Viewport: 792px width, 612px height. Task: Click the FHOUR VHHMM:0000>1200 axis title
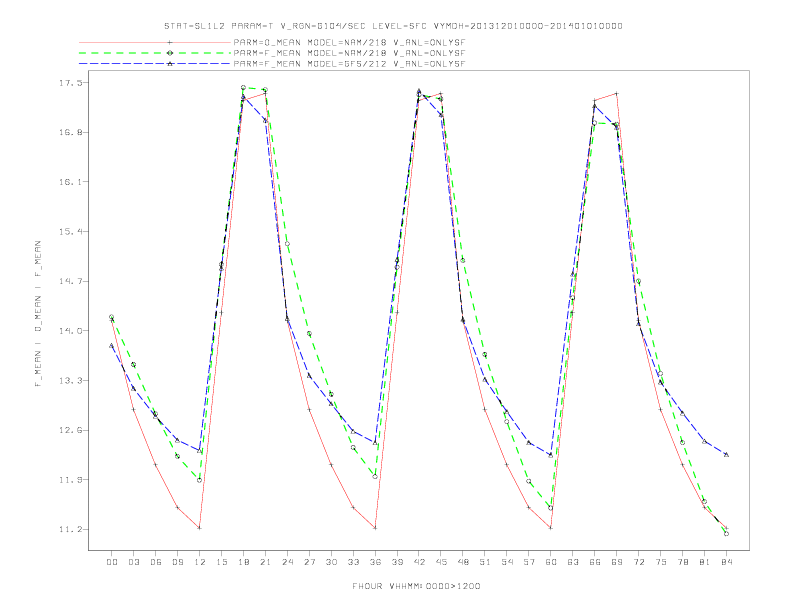click(416, 586)
